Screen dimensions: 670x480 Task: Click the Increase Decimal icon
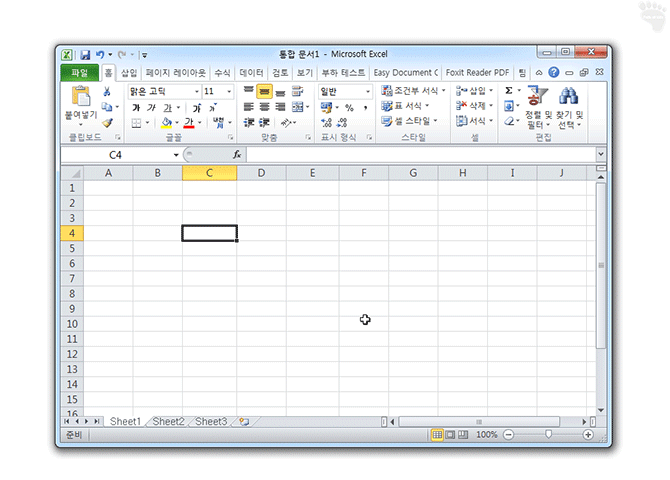(x=326, y=123)
